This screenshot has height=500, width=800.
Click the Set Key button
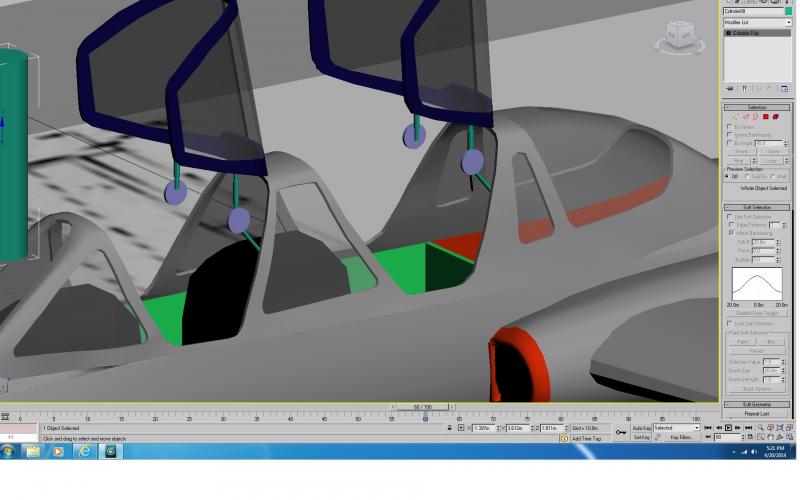(642, 437)
